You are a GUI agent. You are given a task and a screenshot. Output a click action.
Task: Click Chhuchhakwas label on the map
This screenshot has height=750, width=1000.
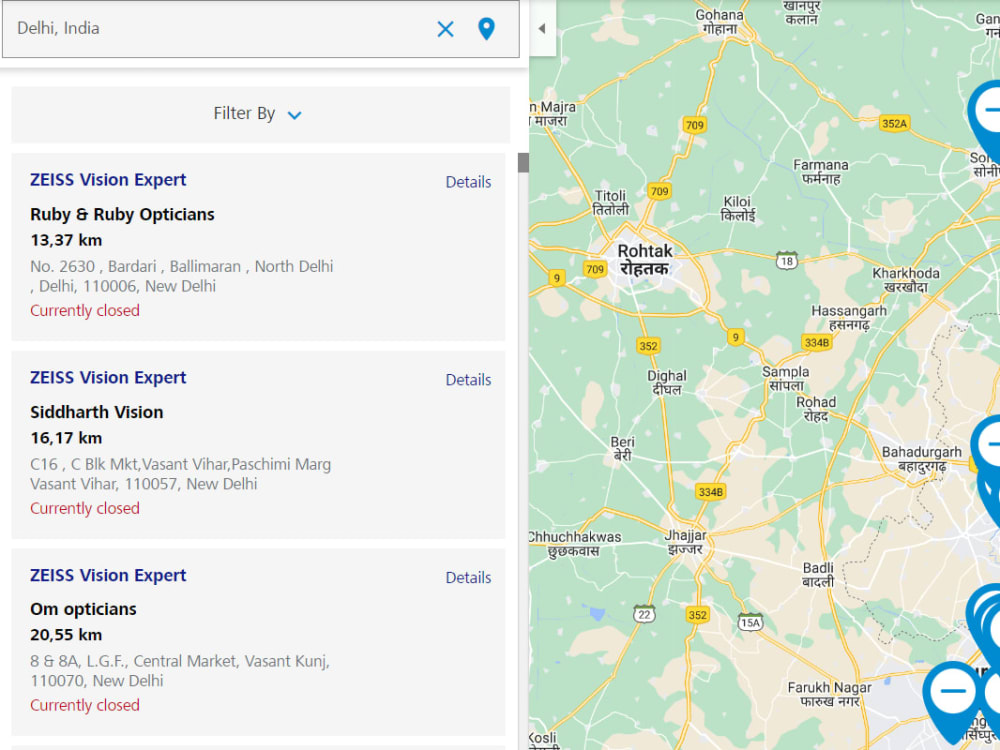pos(575,544)
